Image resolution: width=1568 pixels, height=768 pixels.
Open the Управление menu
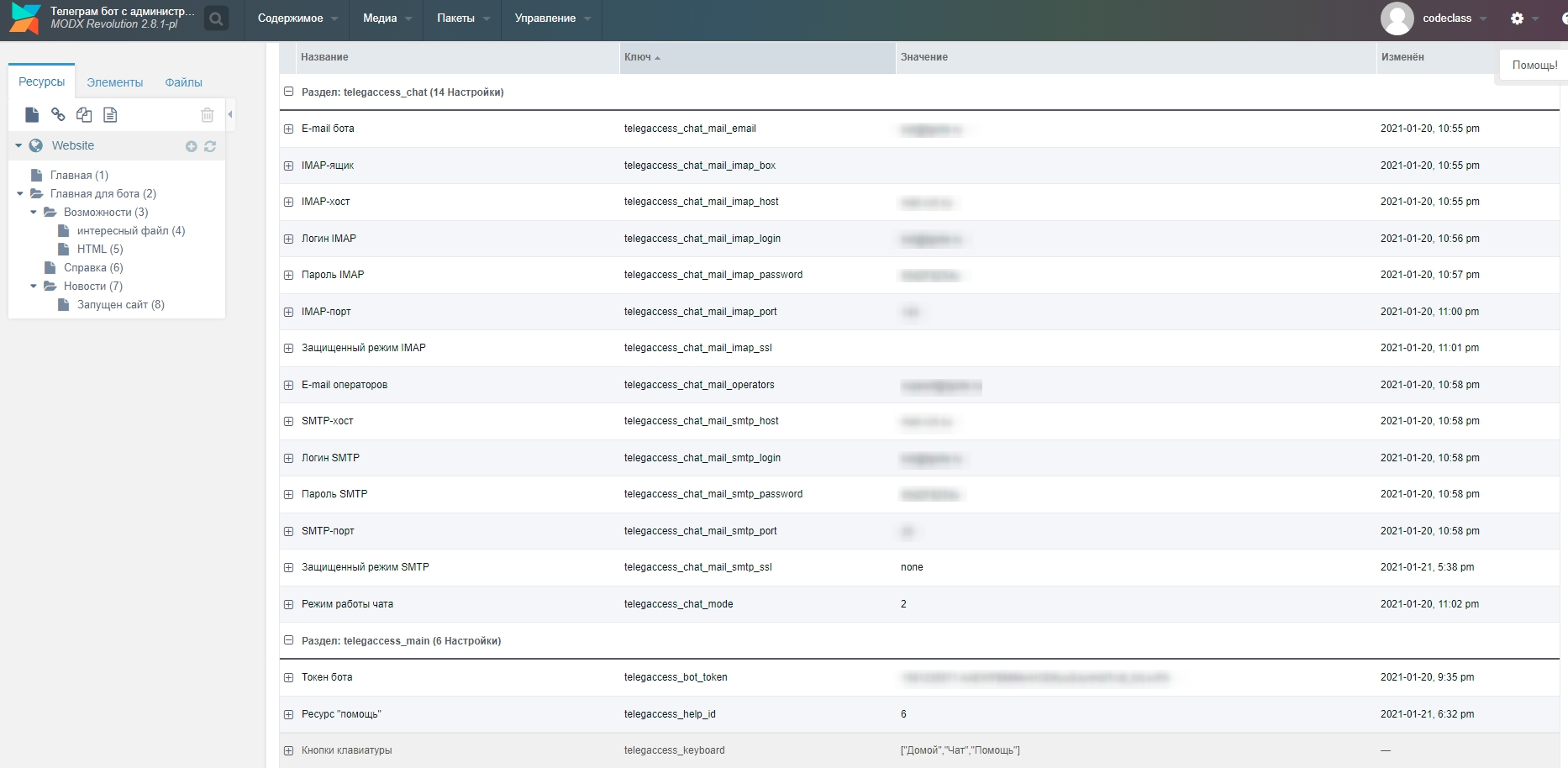[552, 18]
